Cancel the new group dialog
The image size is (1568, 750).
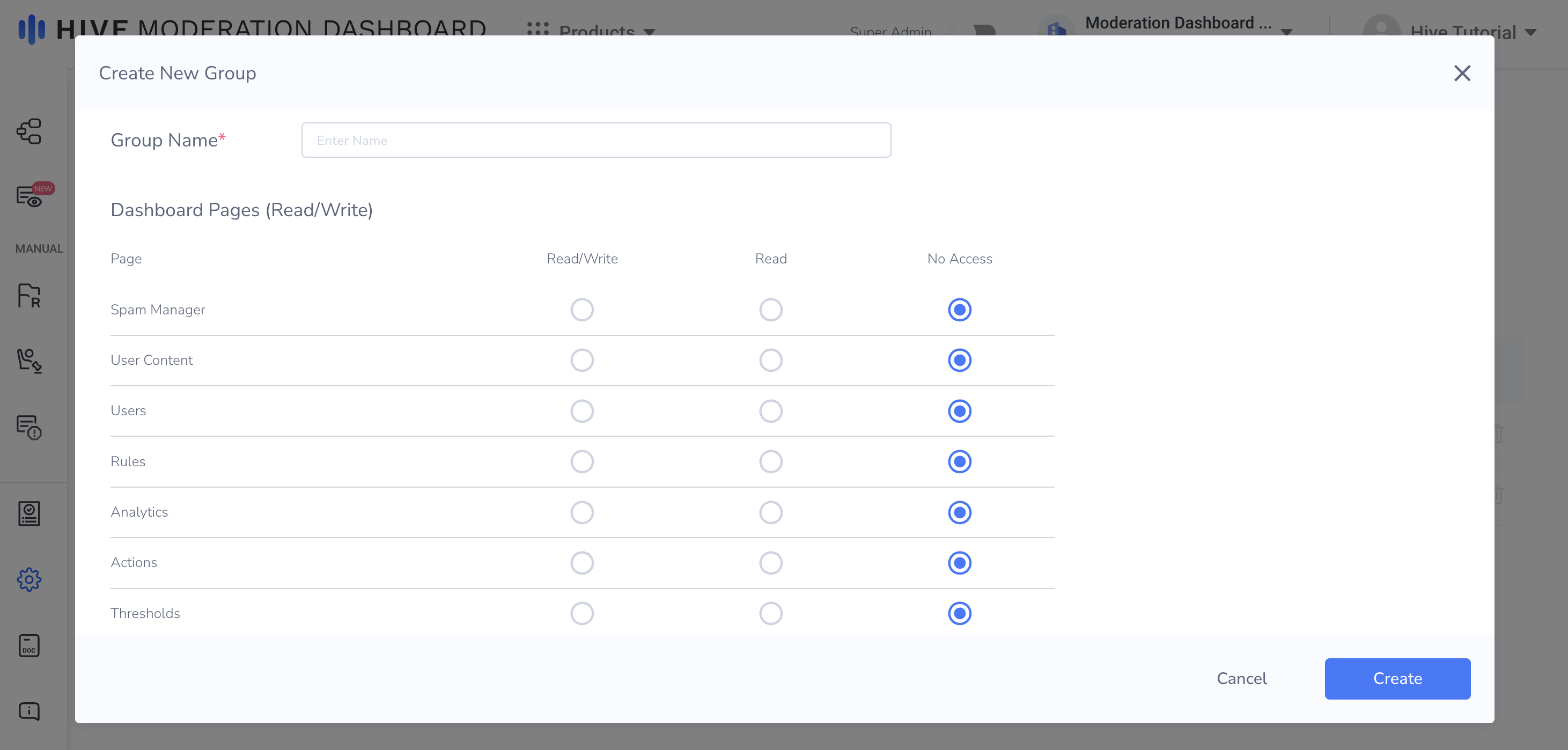pyautogui.click(x=1241, y=679)
